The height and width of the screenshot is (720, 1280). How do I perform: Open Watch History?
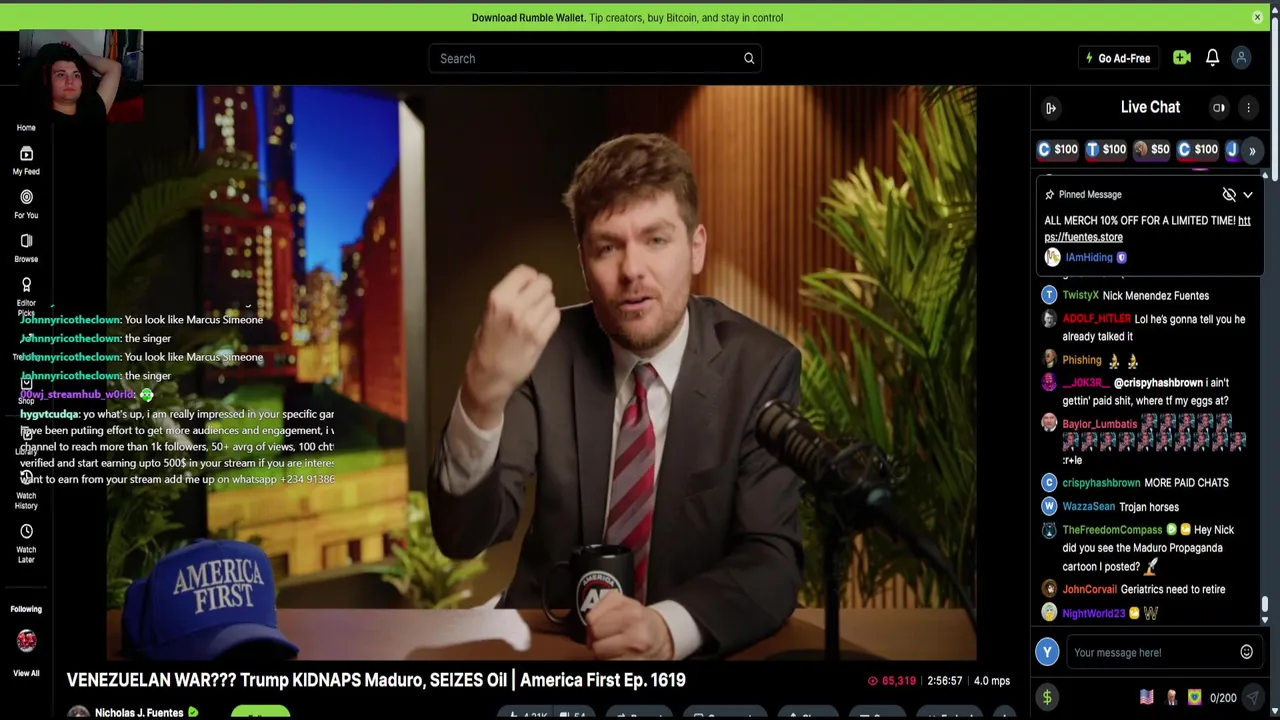coord(26,490)
